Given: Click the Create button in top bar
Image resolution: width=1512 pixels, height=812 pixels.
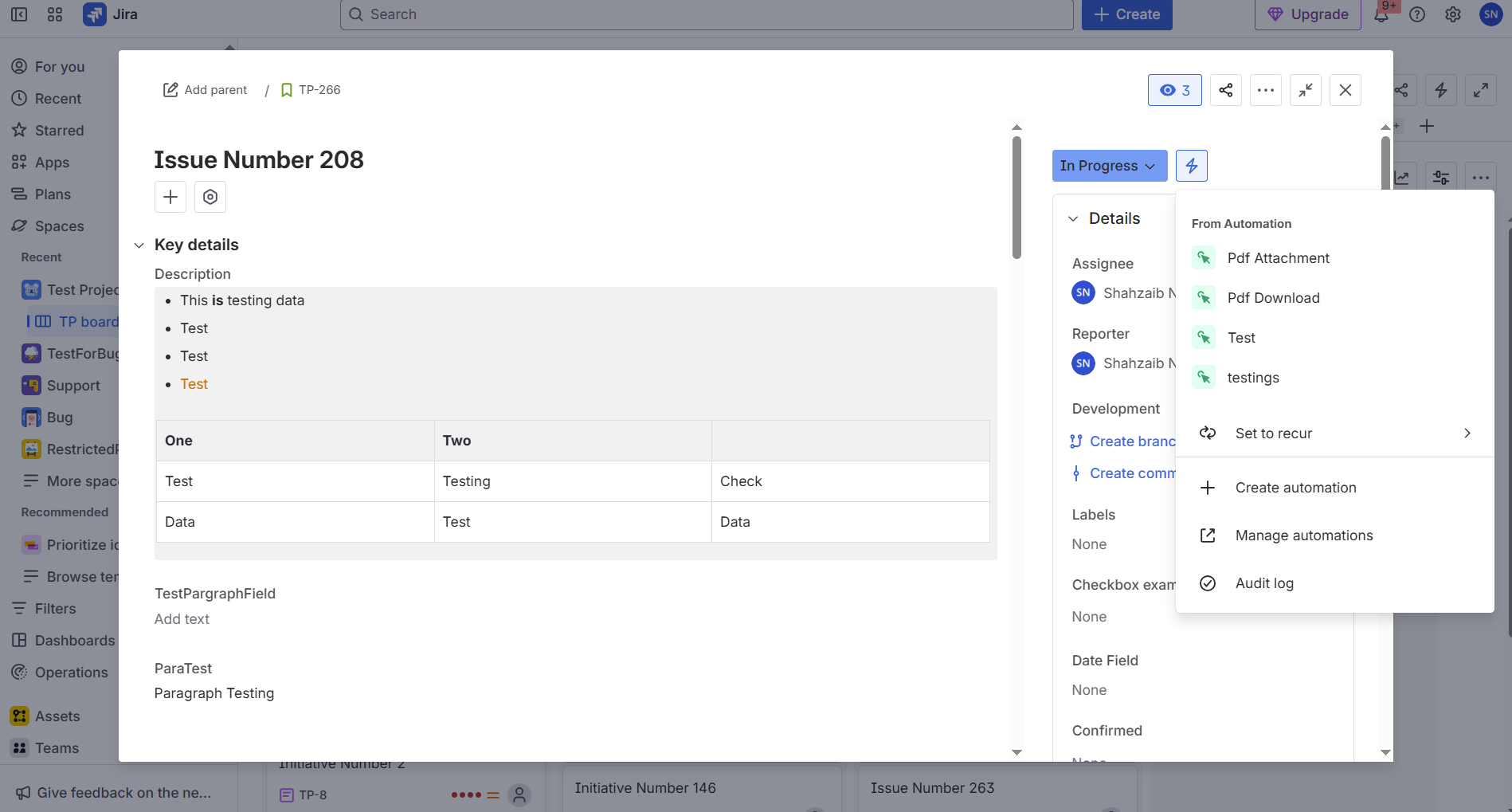Looking at the screenshot, I should pos(1126,14).
